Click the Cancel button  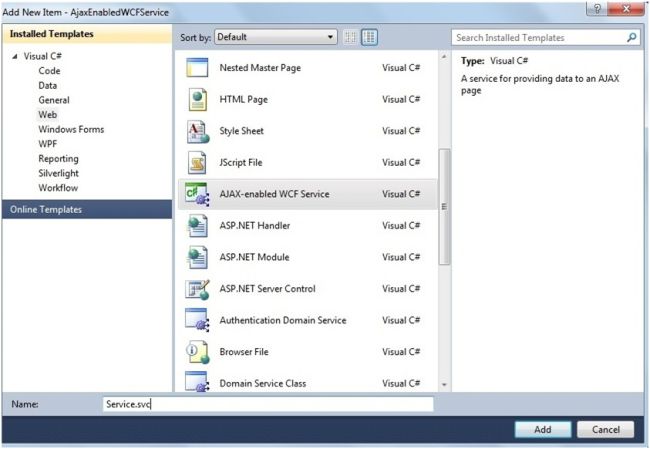point(606,430)
